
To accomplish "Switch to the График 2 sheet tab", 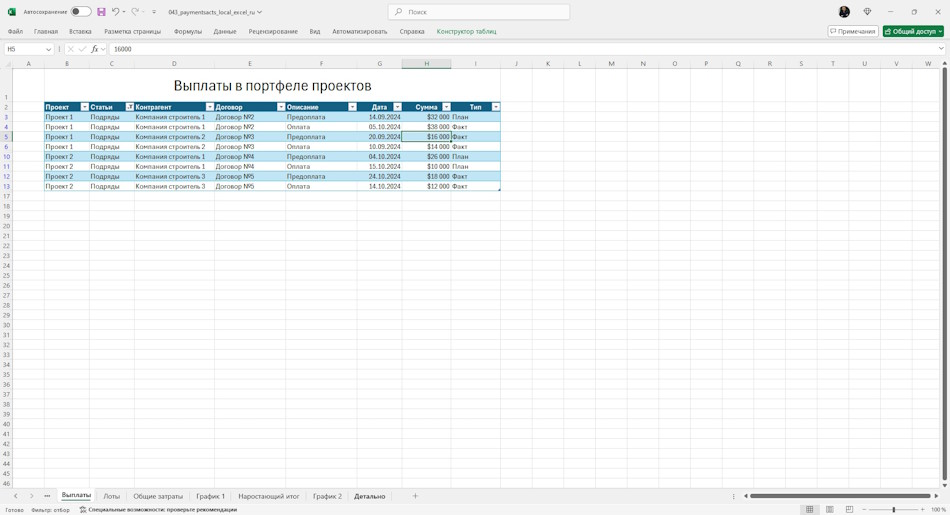I will 327,496.
